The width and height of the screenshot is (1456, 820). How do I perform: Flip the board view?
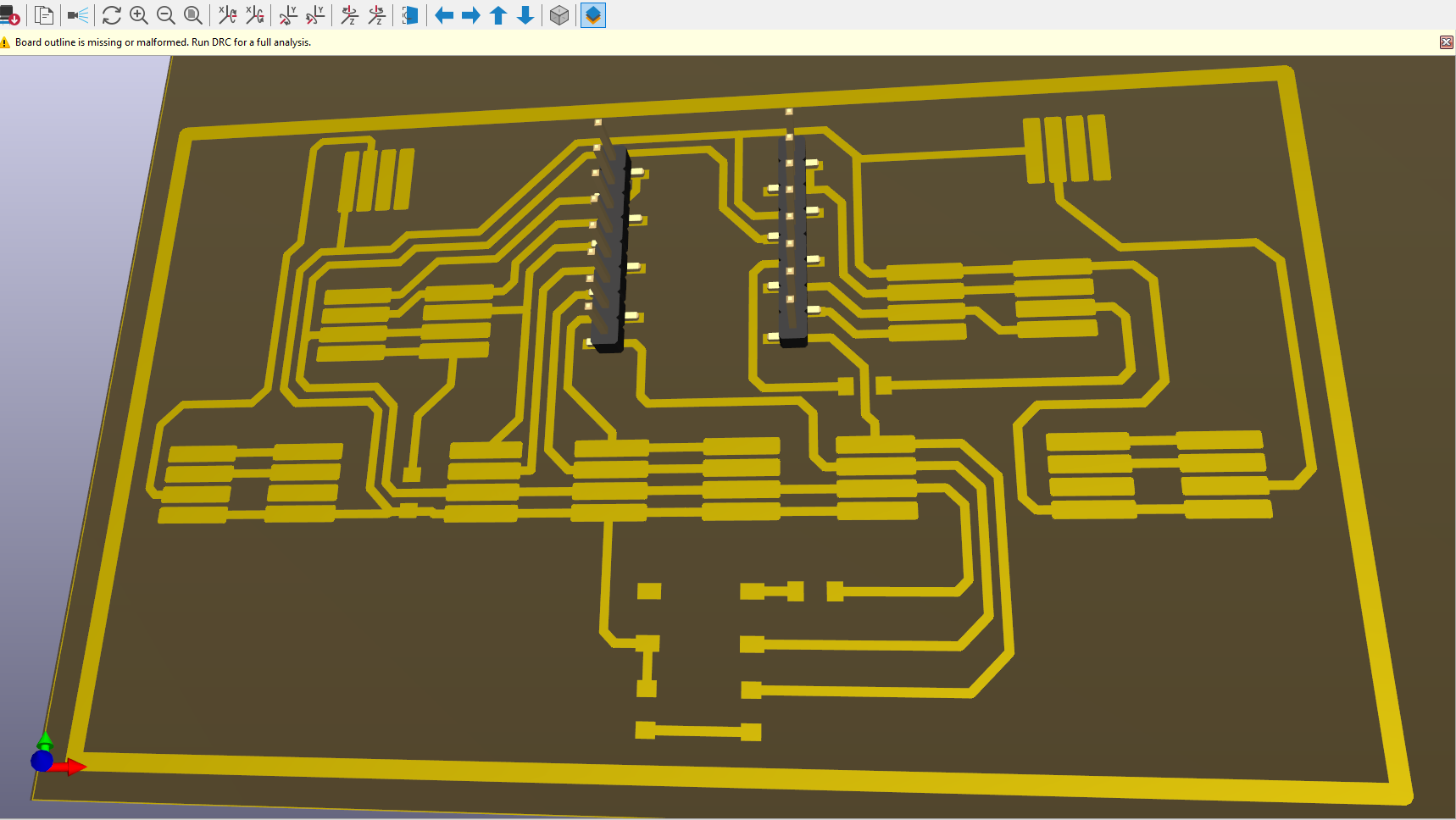(x=410, y=15)
